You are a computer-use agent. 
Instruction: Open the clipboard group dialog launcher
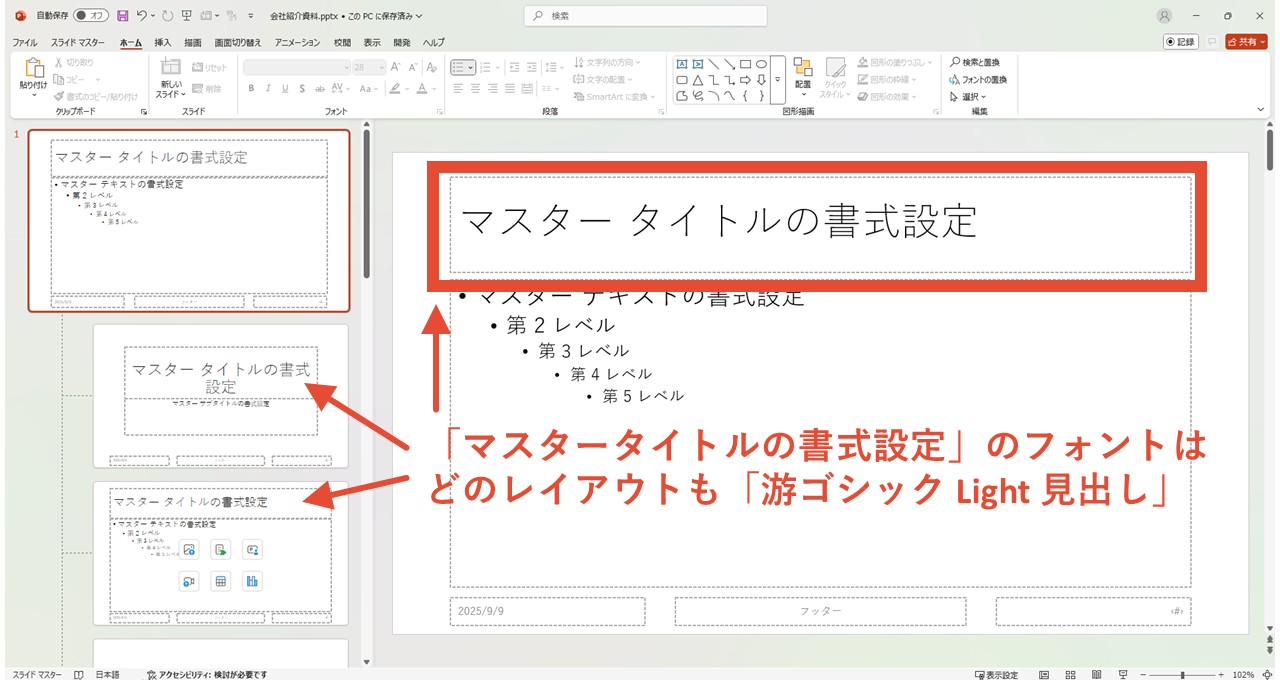(144, 112)
